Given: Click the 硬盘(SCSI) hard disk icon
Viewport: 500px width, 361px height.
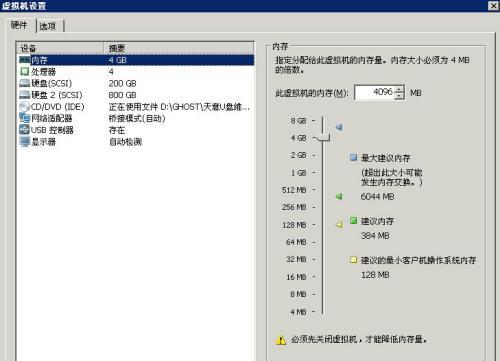Looking at the screenshot, I should 25,83.
